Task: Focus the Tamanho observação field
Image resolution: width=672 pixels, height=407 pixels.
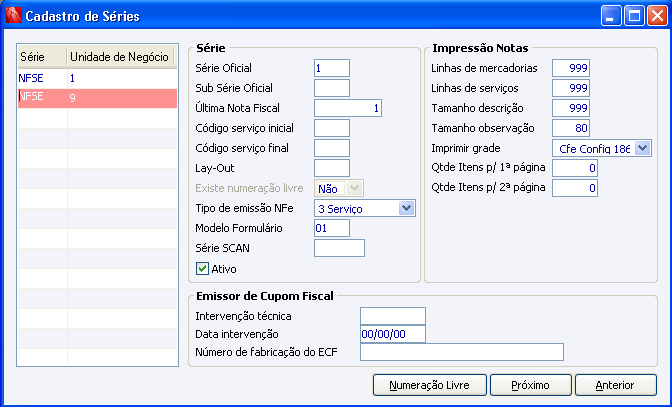Action: point(571,128)
